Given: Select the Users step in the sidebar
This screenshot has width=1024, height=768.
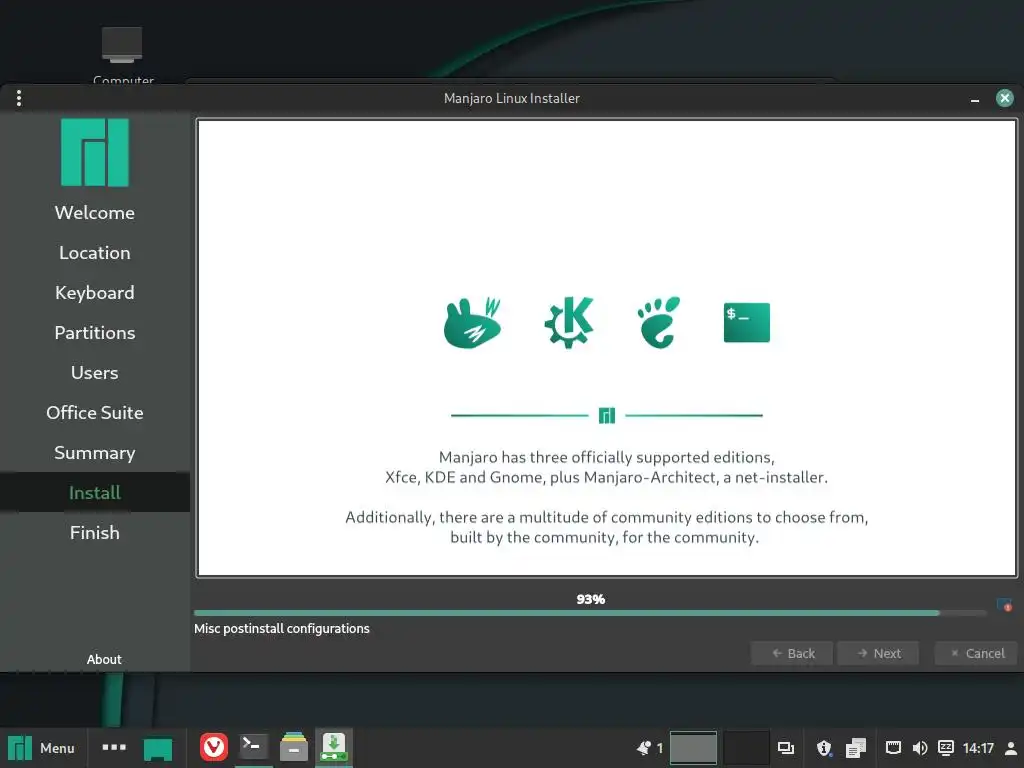Looking at the screenshot, I should pyautogui.click(x=95, y=372).
